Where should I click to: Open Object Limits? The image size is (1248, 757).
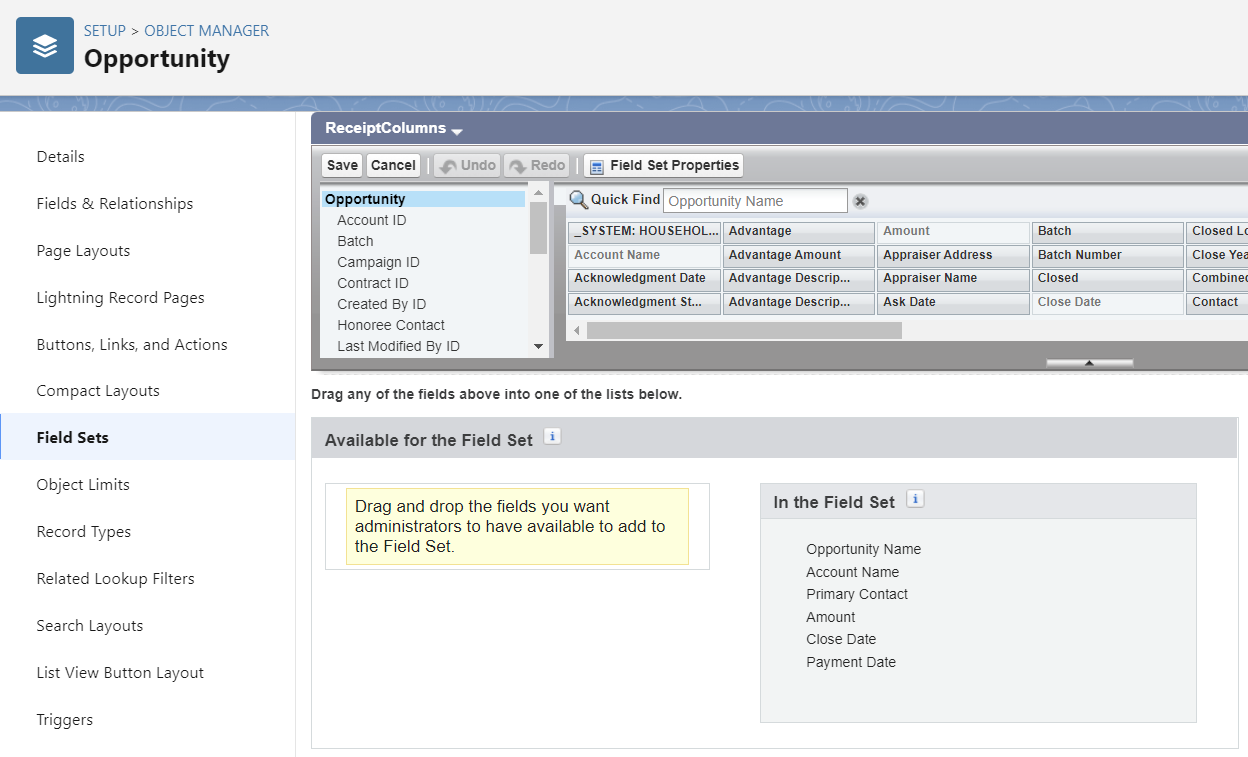pos(83,484)
